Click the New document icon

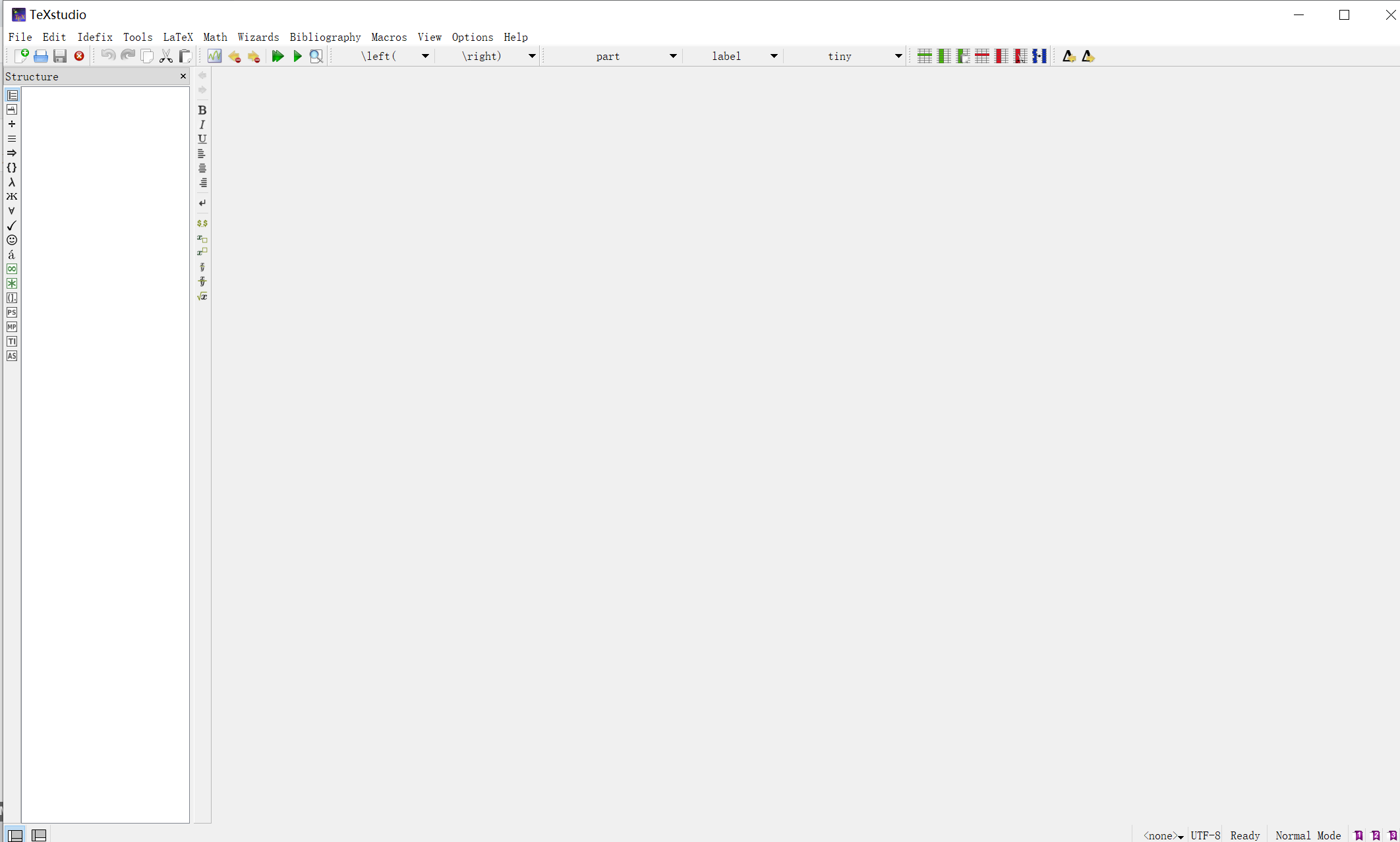[21, 57]
